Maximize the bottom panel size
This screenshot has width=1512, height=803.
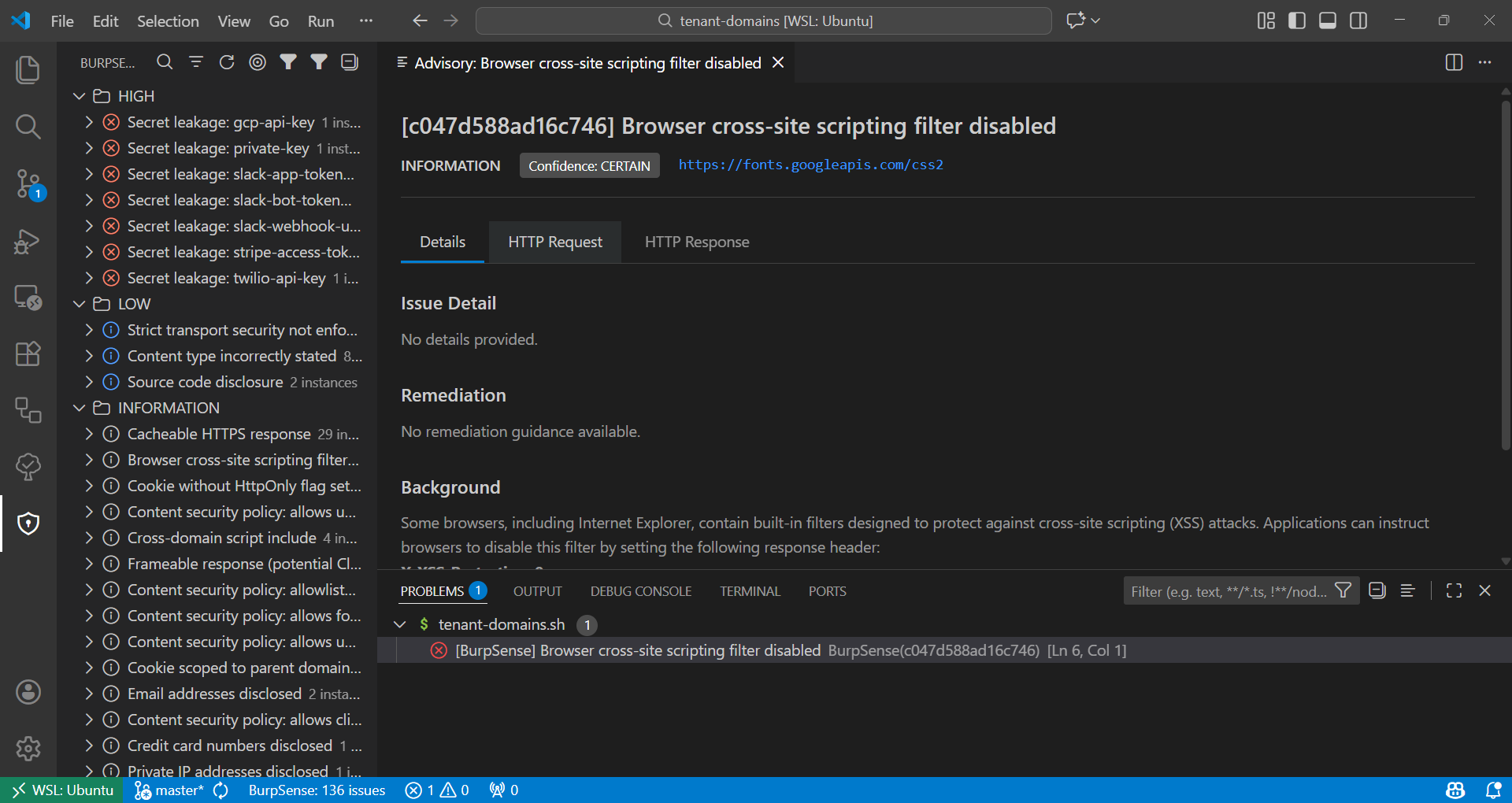(1454, 590)
